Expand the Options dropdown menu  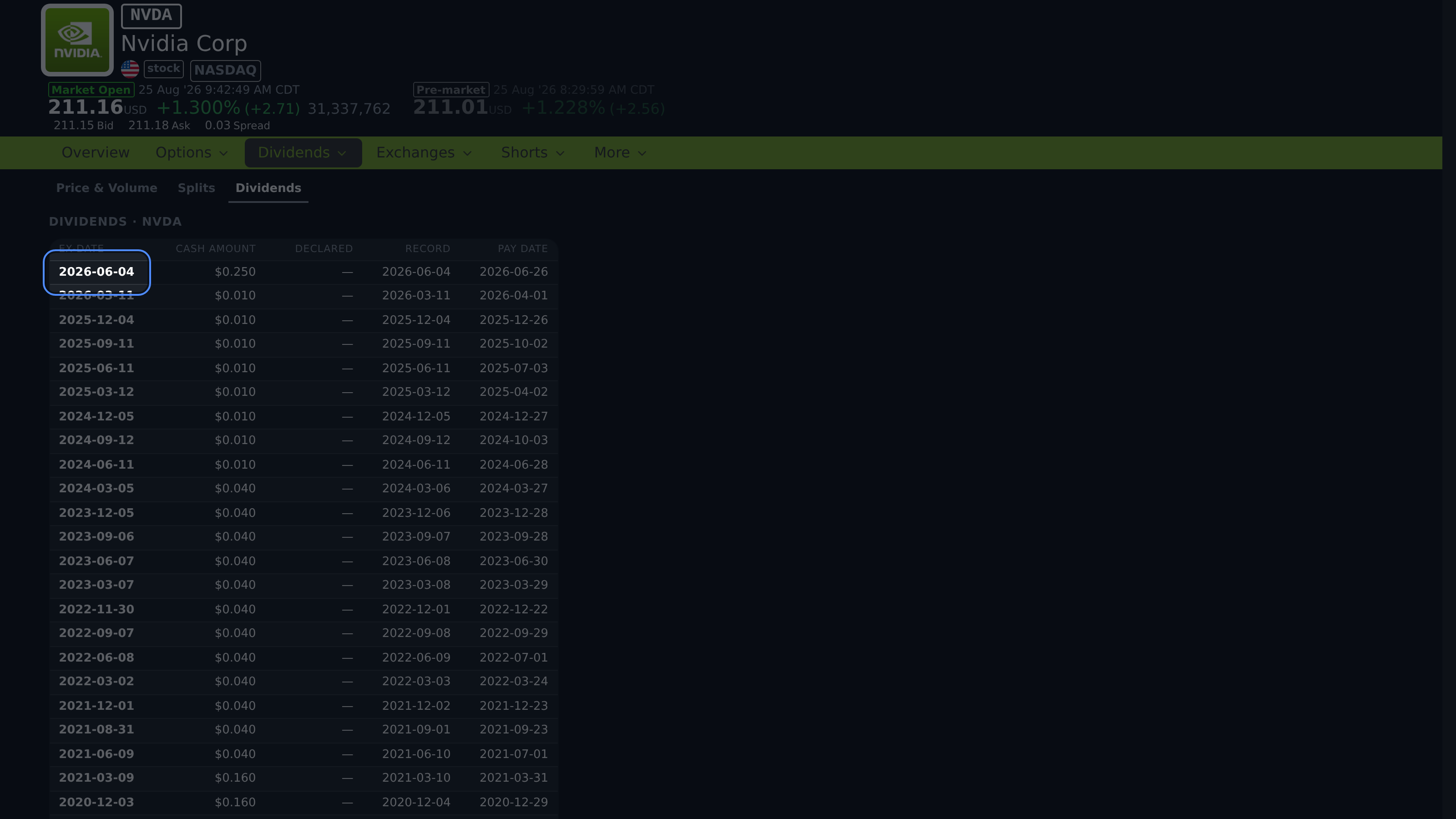tap(192, 152)
